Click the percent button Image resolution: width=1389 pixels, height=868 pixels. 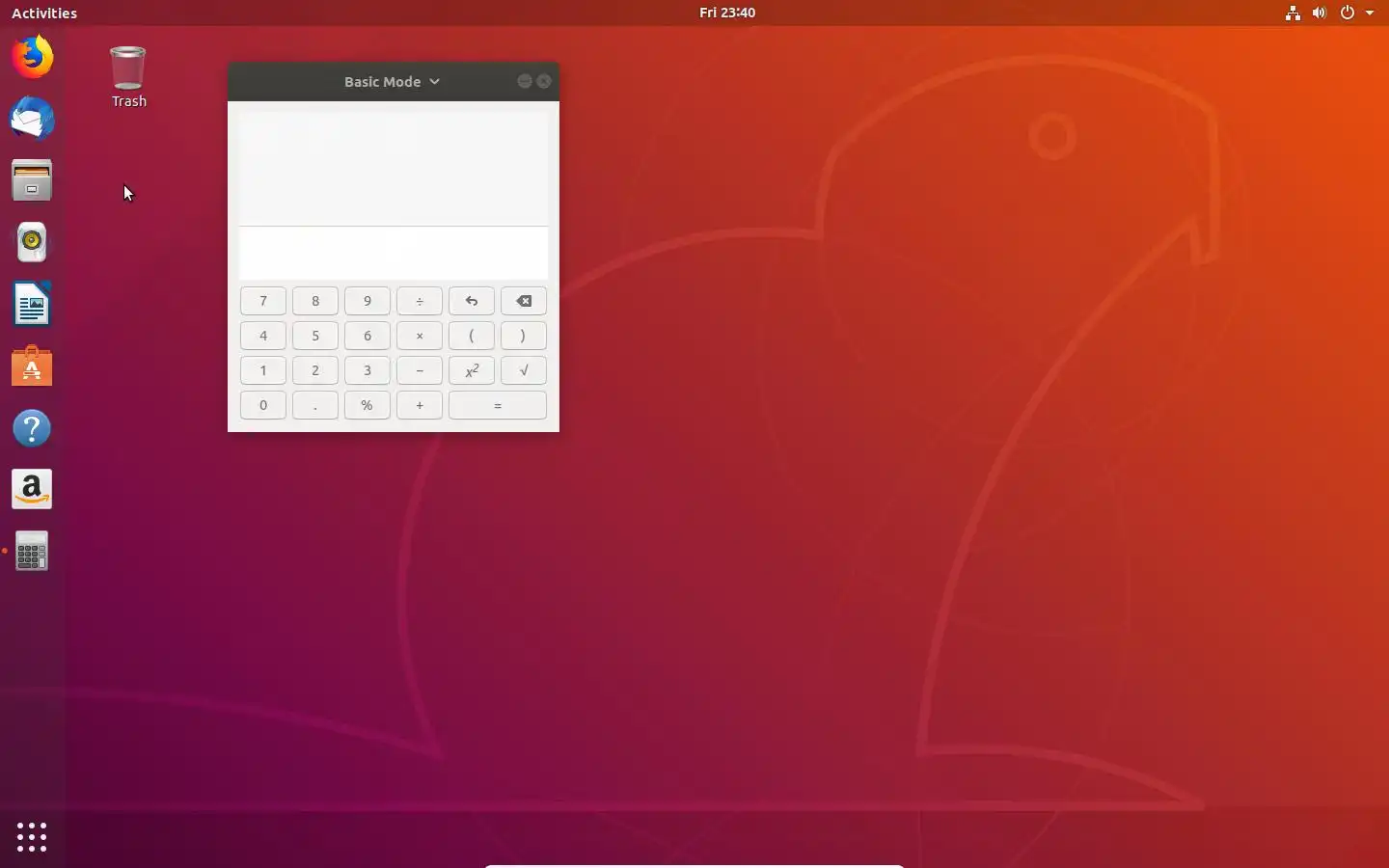pos(368,405)
